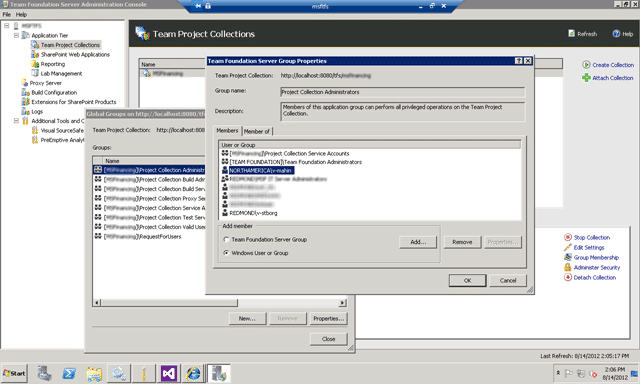
Task: Select Team Foundation Server Group radio button
Action: (226, 240)
